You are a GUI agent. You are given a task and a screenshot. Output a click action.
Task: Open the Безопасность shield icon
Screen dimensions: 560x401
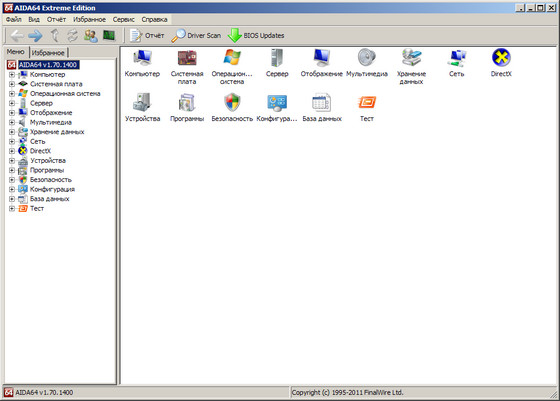tap(232, 102)
